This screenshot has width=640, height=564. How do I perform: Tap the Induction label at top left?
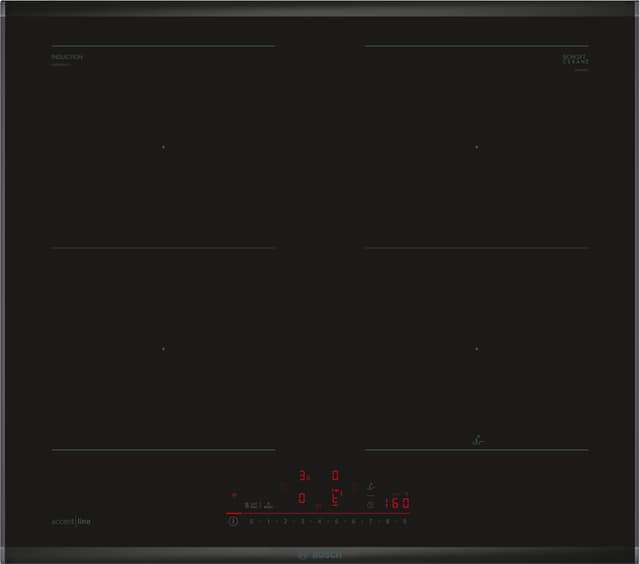coord(67,58)
